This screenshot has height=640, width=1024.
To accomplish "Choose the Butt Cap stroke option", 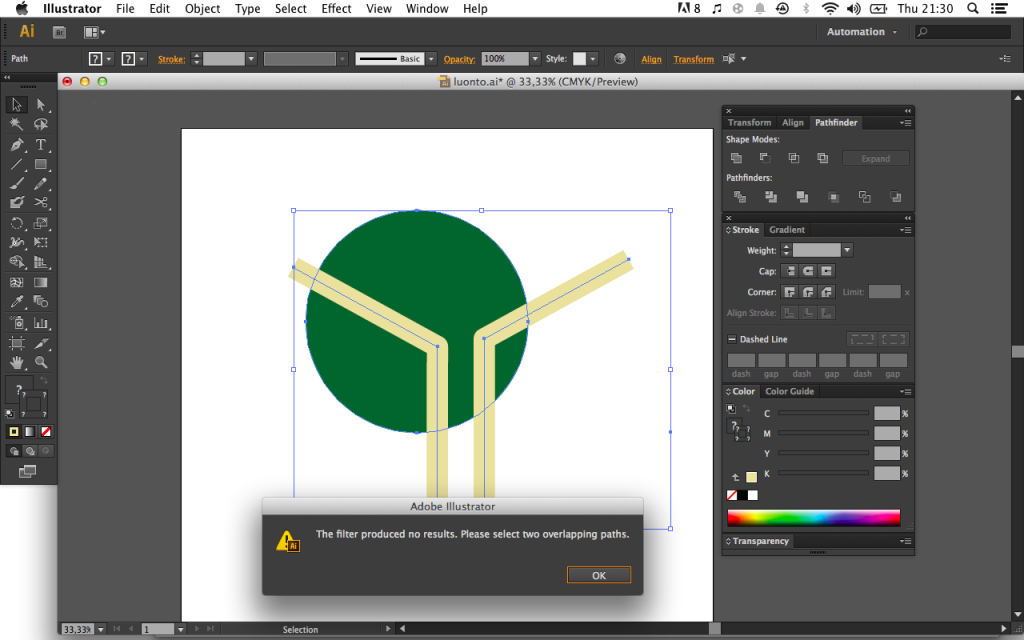I will tap(790, 271).
